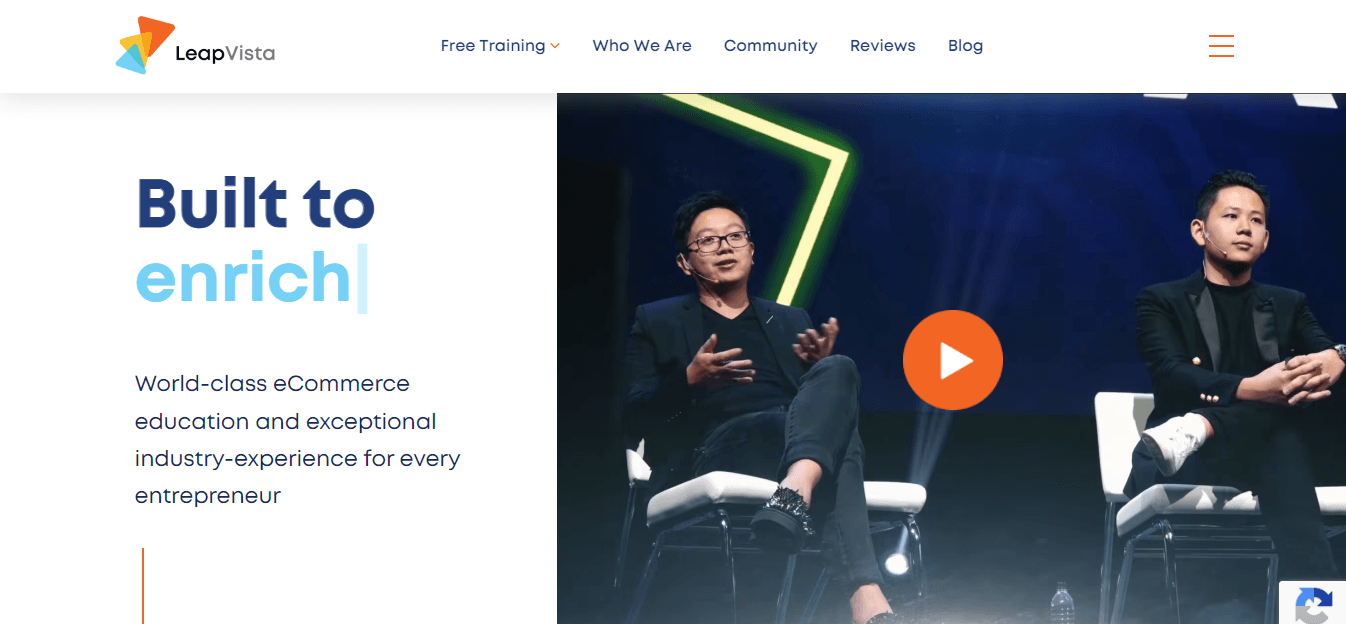Click the 'World-class eCommerce education' paragraph

point(297,439)
